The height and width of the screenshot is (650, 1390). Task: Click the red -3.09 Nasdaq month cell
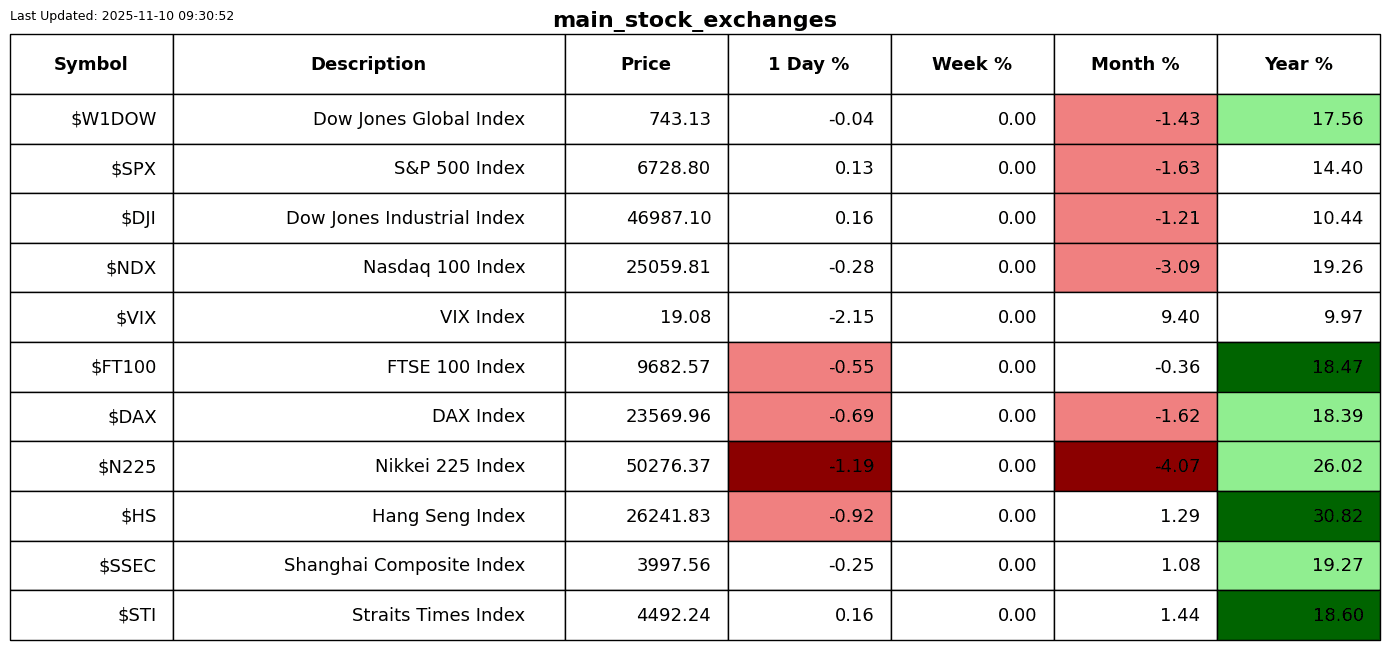coord(1135,268)
